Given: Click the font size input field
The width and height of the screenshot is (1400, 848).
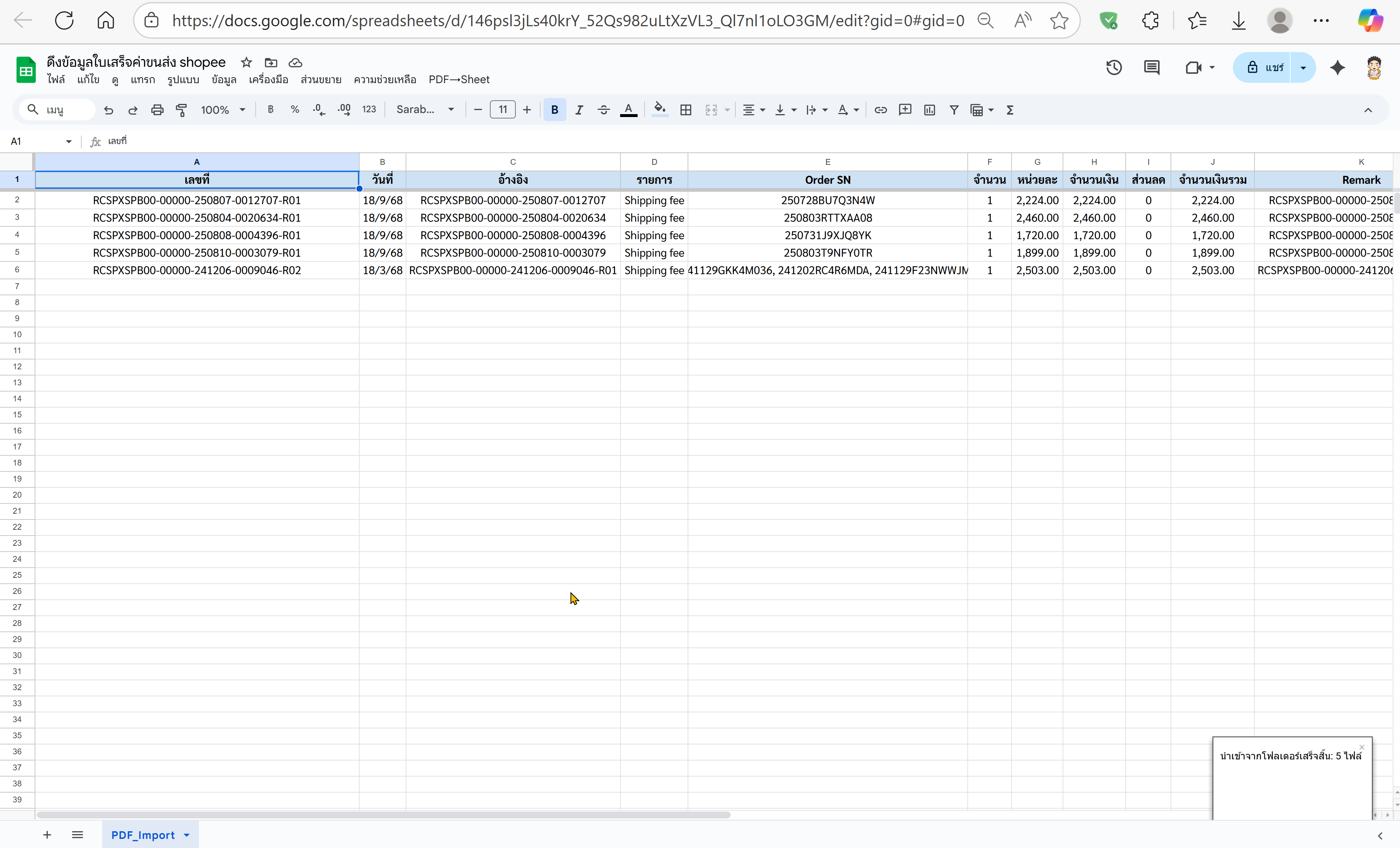Looking at the screenshot, I should [x=502, y=110].
